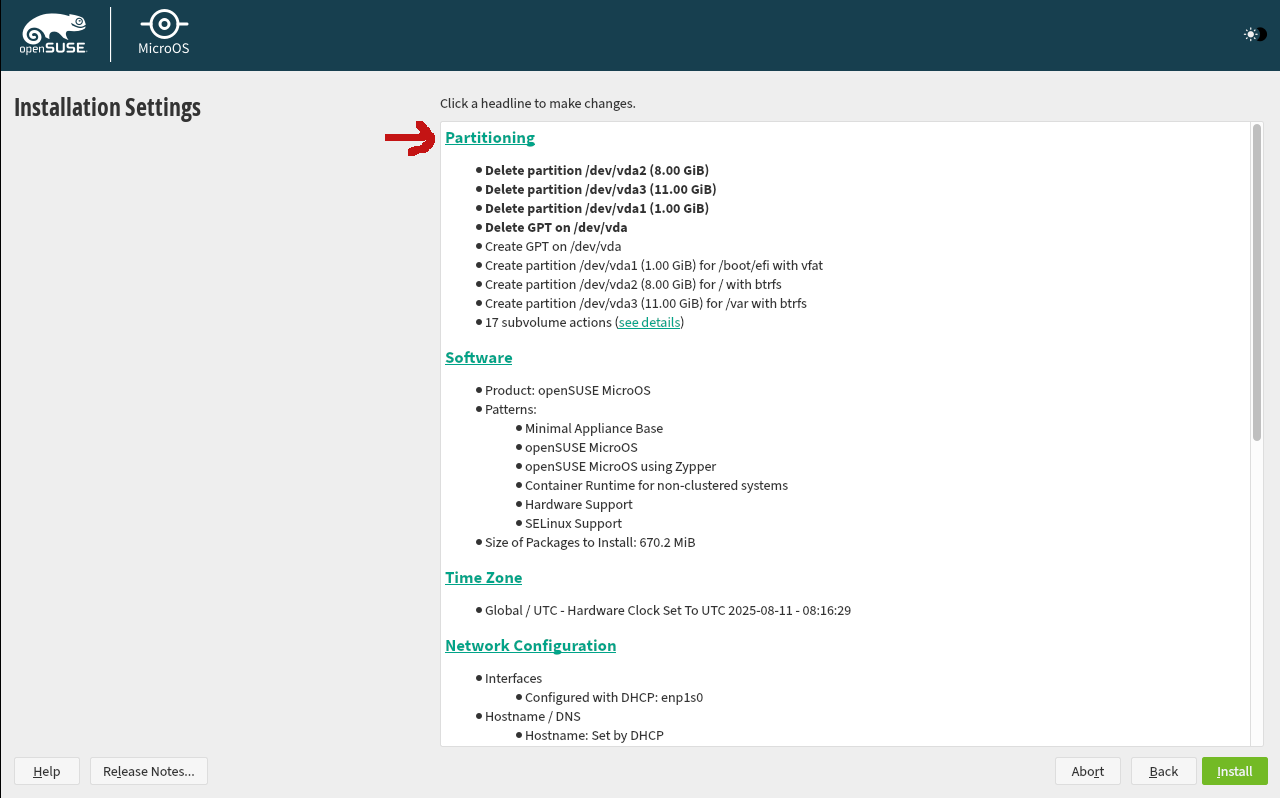Click the Configured with DHCP: enp1s0 entry
1280x798 pixels.
[x=614, y=697]
